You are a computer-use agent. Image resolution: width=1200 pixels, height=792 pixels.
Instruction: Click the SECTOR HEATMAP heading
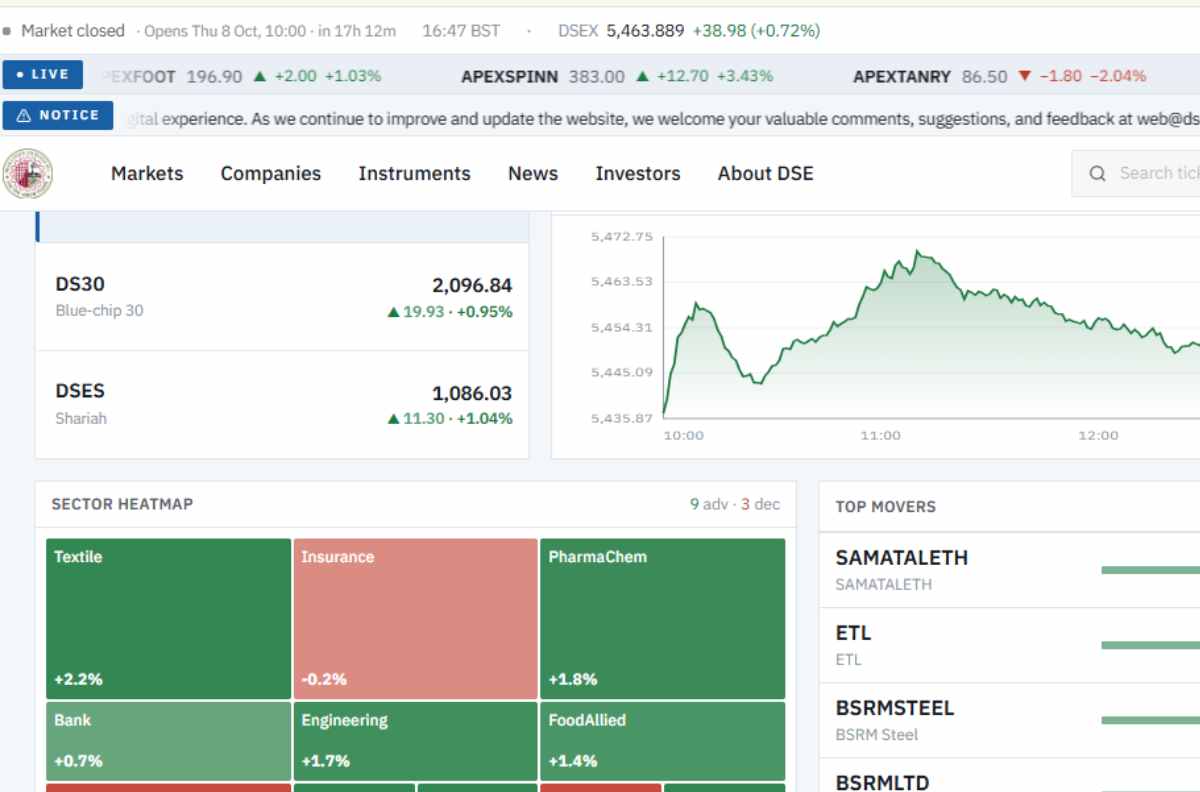(122, 504)
